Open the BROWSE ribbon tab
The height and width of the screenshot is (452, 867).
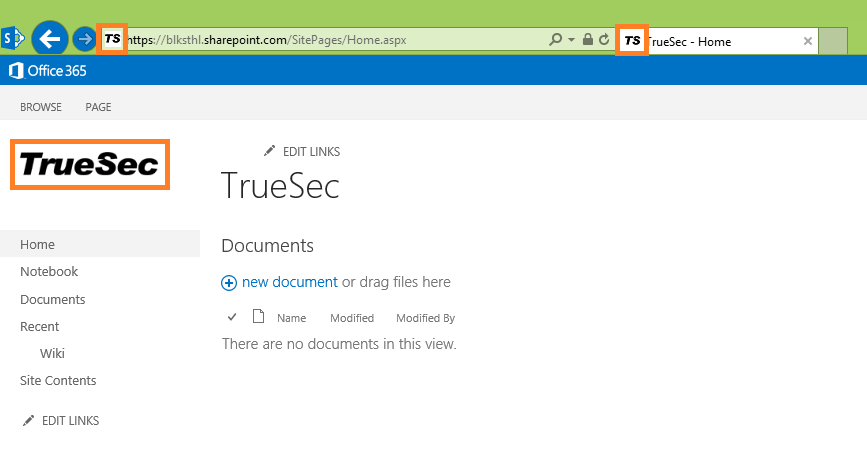41,107
